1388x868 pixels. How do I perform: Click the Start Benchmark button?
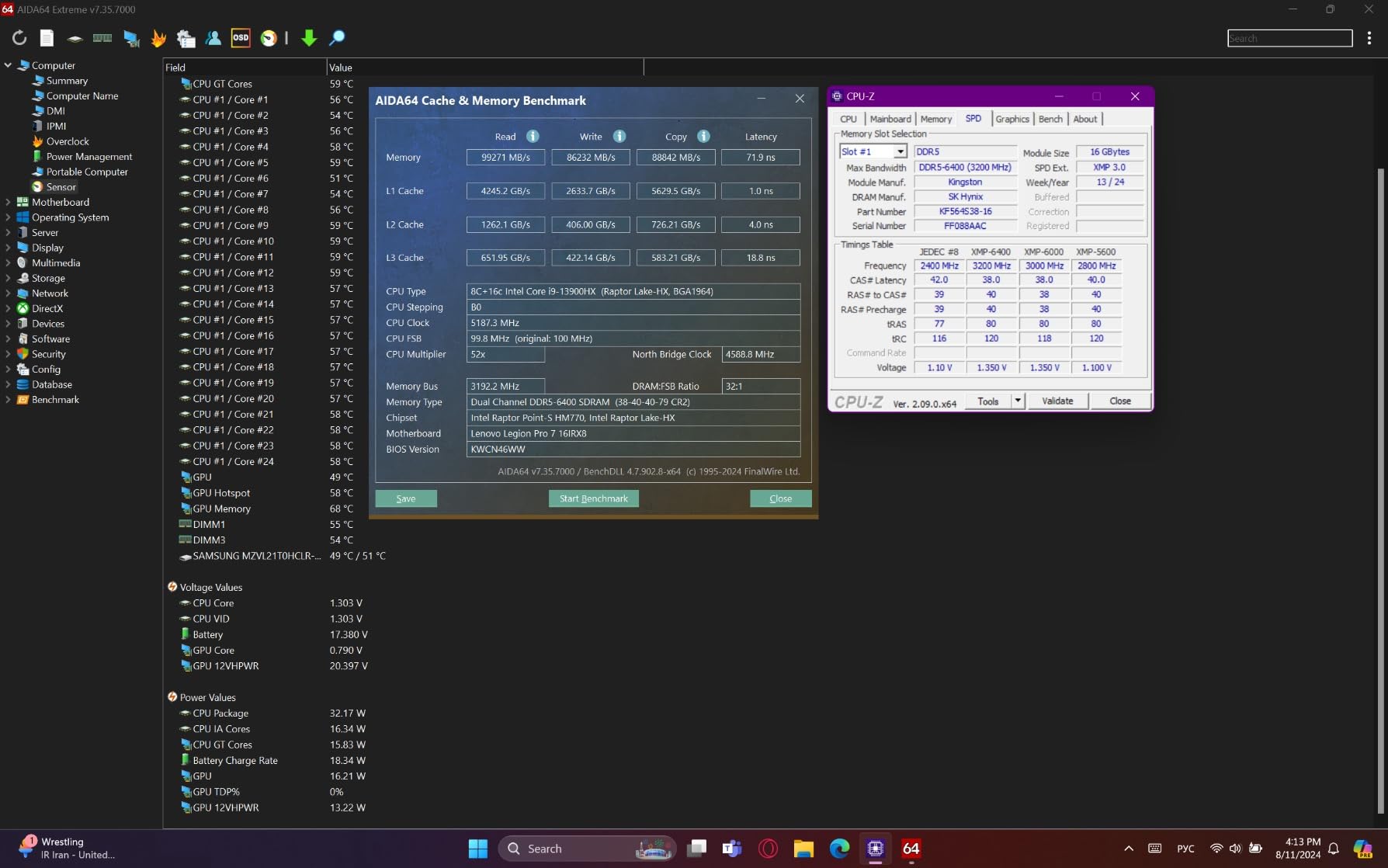[594, 498]
